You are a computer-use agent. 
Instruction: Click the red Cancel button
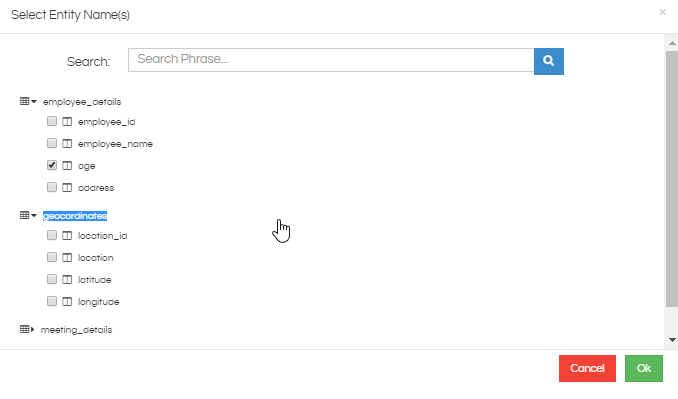[x=587, y=368]
